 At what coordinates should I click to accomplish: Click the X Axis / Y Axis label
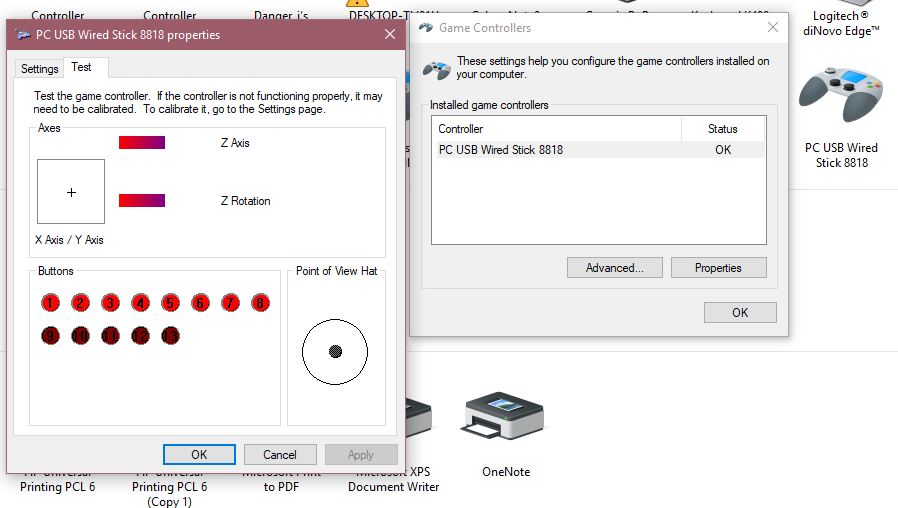[x=69, y=240]
